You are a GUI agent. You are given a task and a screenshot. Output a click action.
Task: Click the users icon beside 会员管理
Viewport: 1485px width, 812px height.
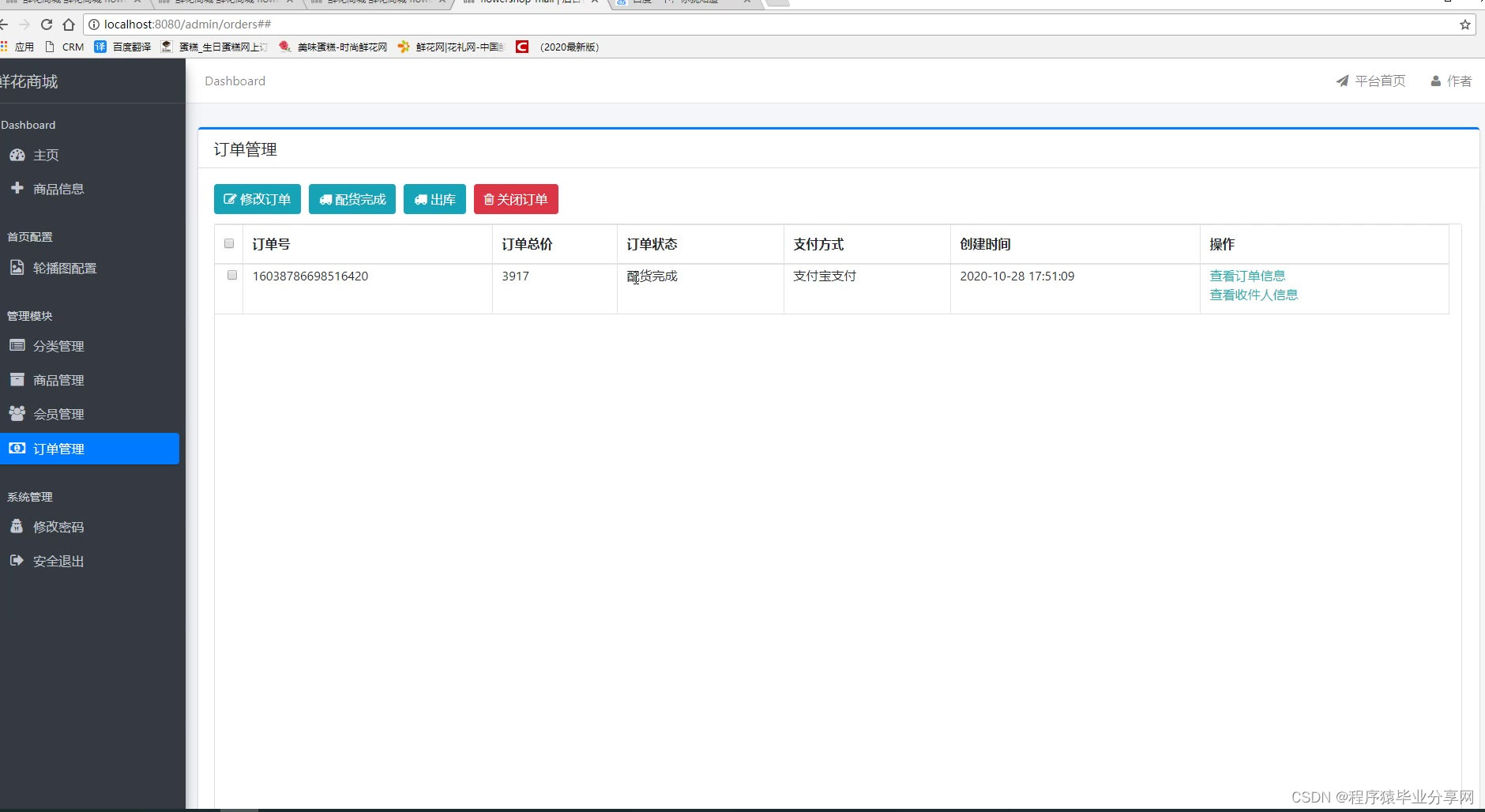tap(17, 413)
